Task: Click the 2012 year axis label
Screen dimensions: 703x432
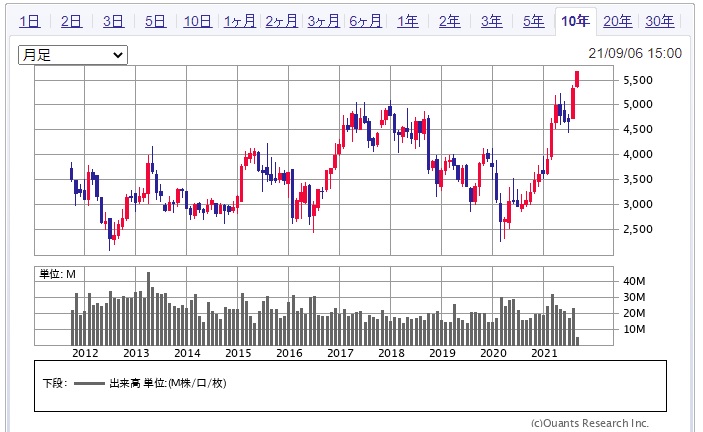Action: 85,353
